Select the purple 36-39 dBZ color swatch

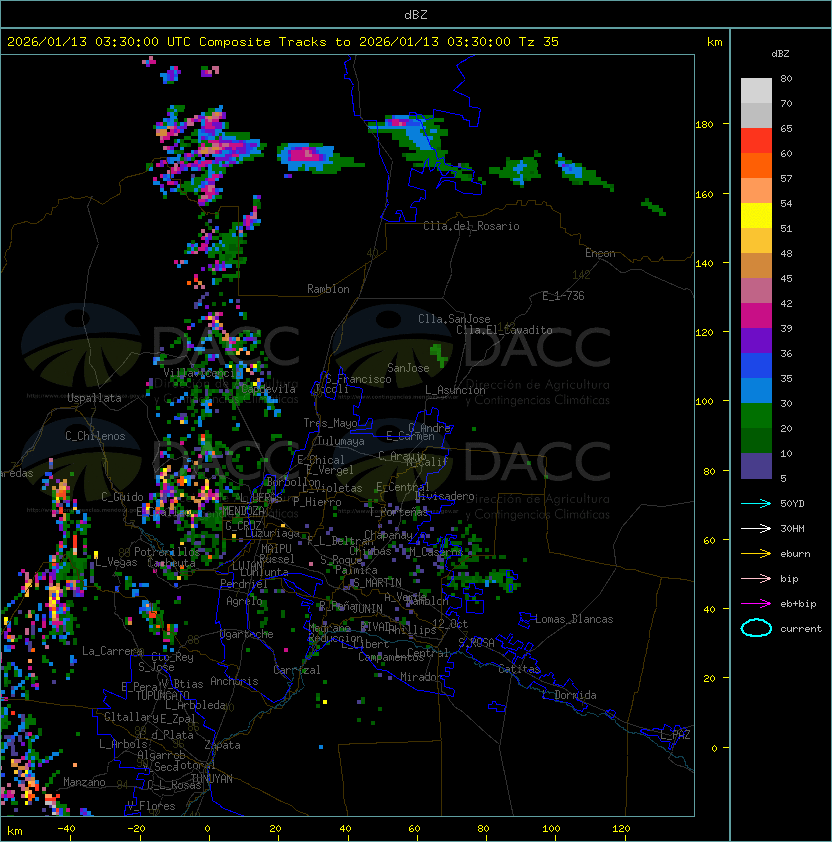pyautogui.click(x=756, y=341)
